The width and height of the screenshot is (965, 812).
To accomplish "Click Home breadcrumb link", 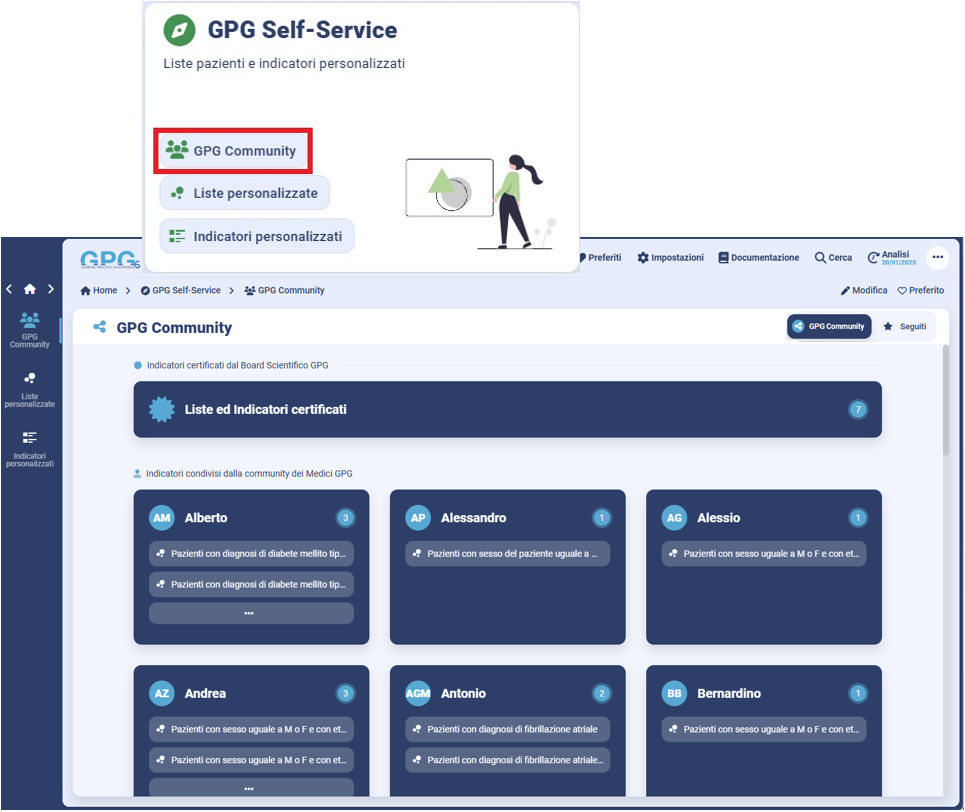I will pos(99,291).
